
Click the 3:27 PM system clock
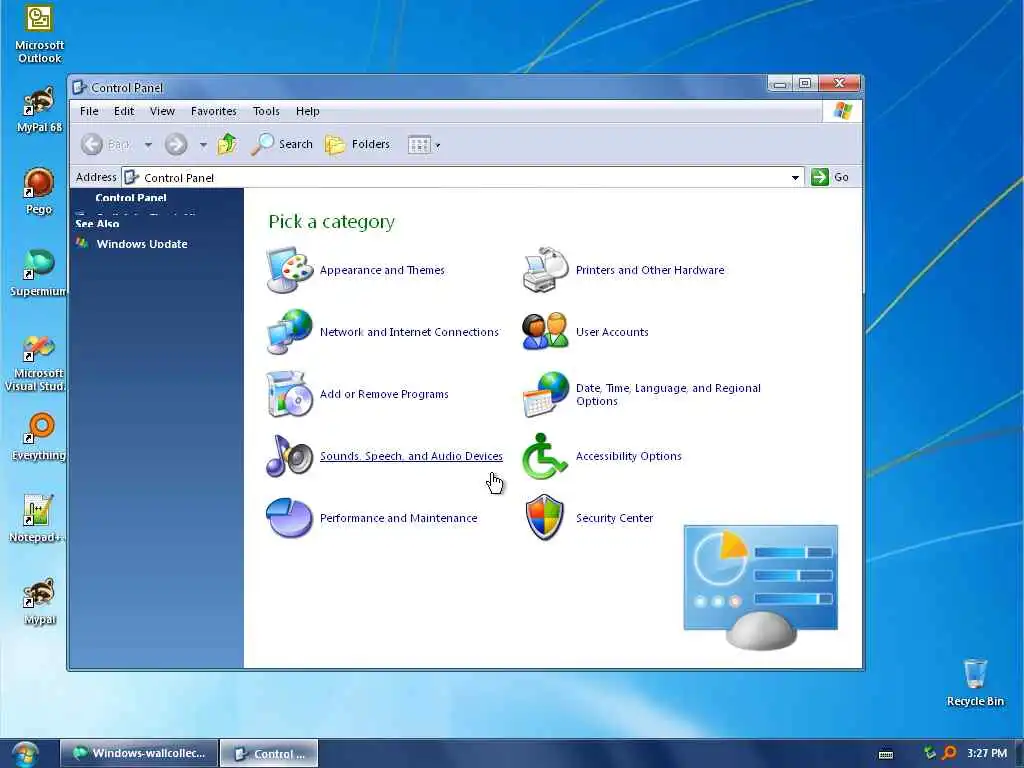point(987,753)
